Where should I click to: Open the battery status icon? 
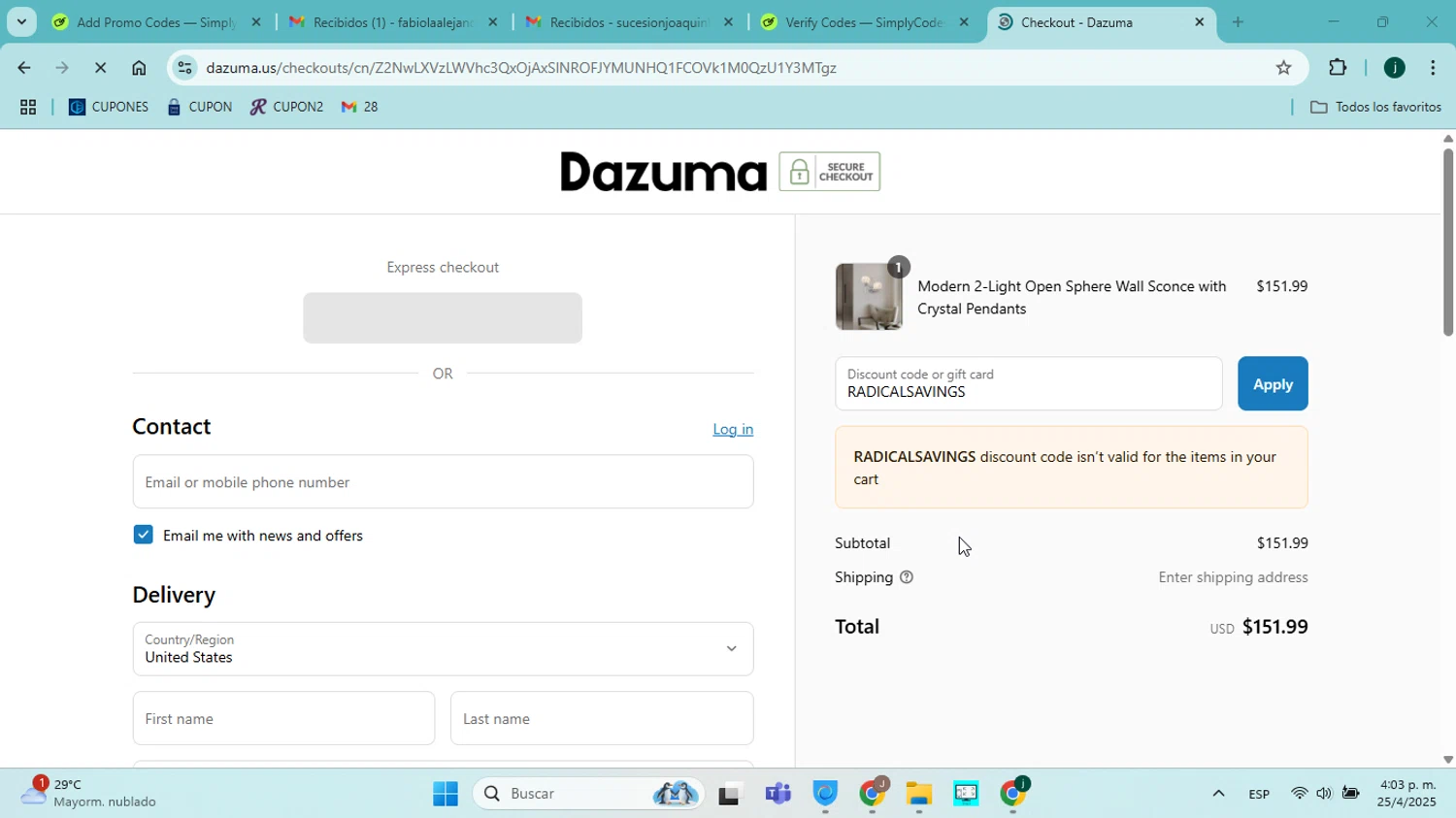coord(1350,794)
